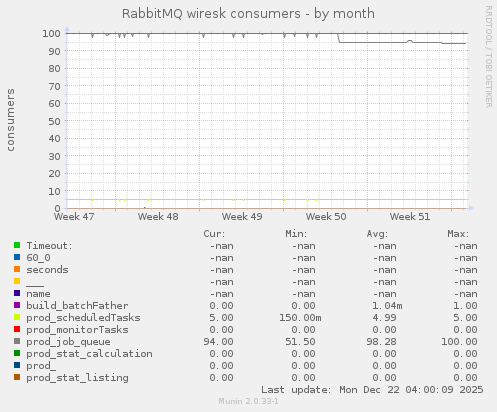Click the prod_job_queue gray legend swatch

click(x=17, y=341)
